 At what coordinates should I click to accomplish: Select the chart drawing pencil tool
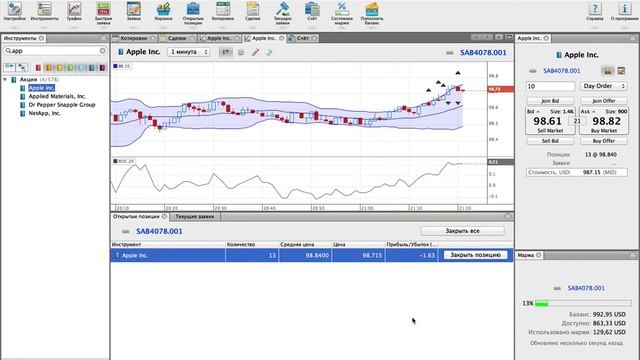pyautogui.click(x=255, y=52)
